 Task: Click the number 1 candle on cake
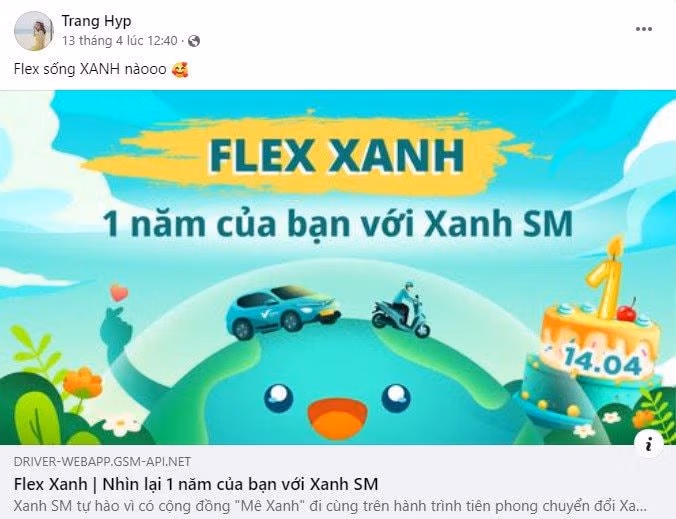[x=607, y=279]
